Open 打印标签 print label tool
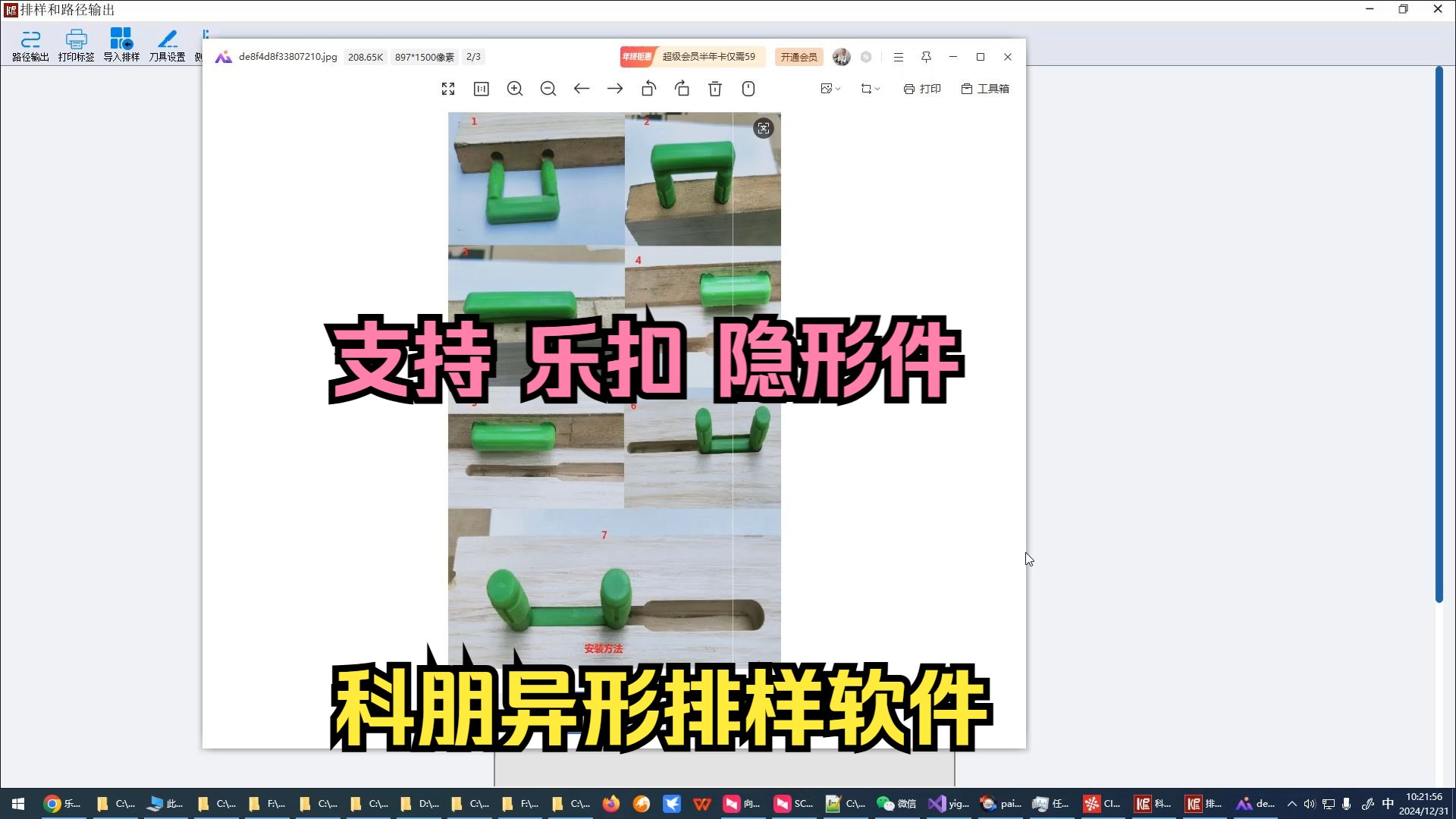This screenshot has height=819, width=1456. pos(76,45)
